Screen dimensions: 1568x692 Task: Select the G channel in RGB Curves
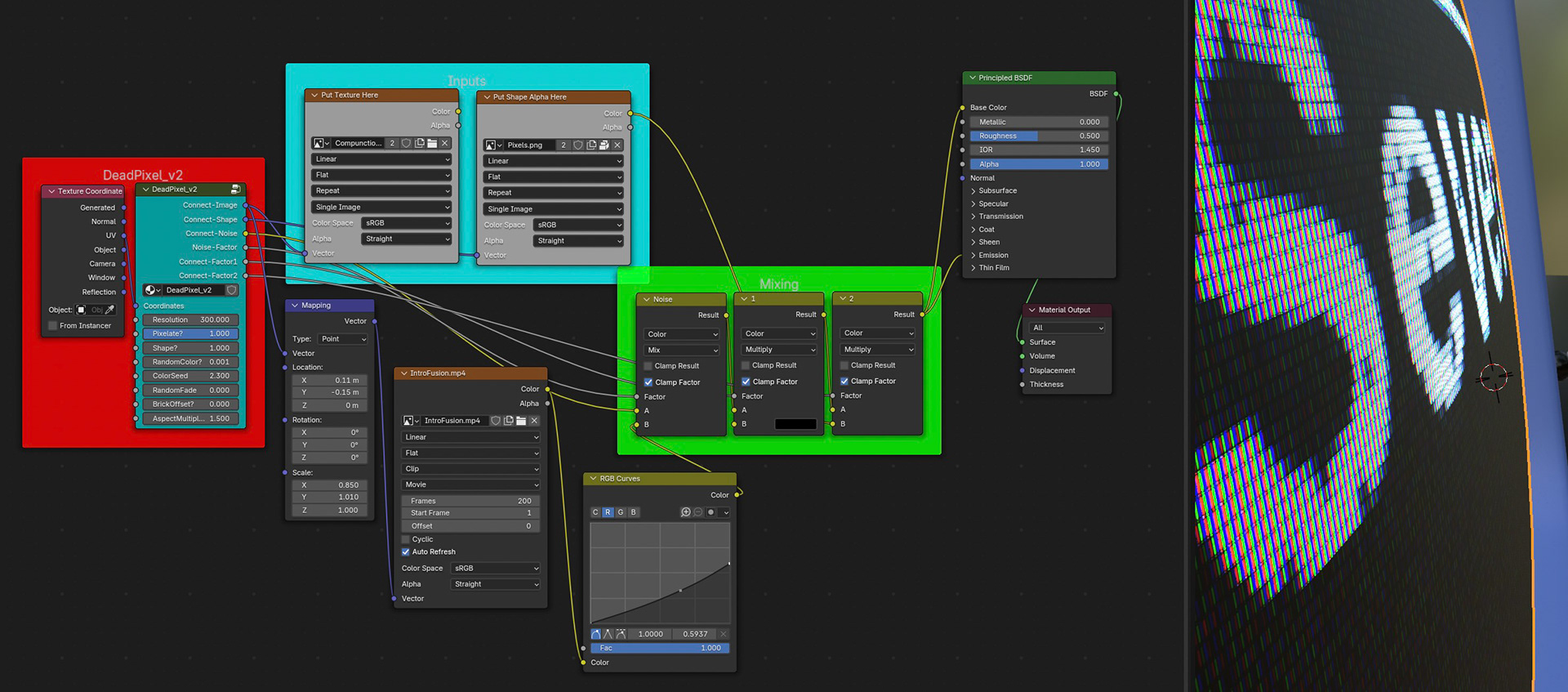621,512
